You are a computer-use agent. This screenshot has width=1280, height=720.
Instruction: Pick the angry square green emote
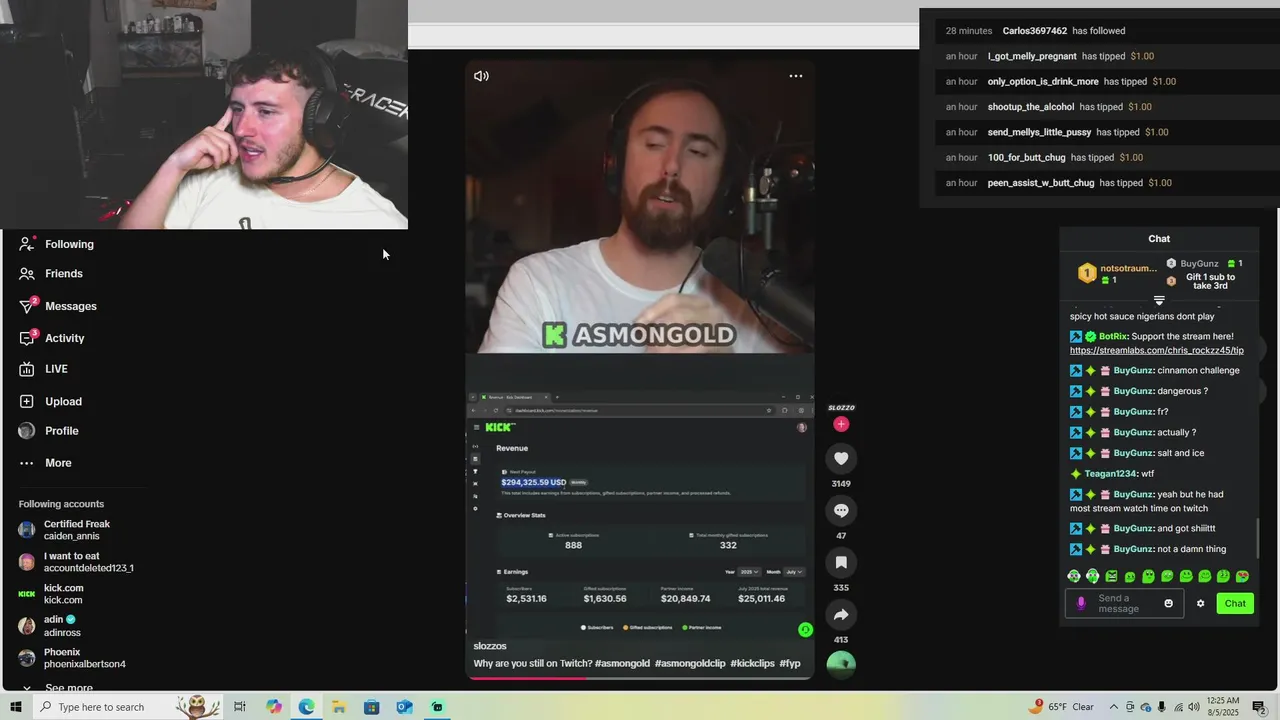pyautogui.click(x=1111, y=577)
